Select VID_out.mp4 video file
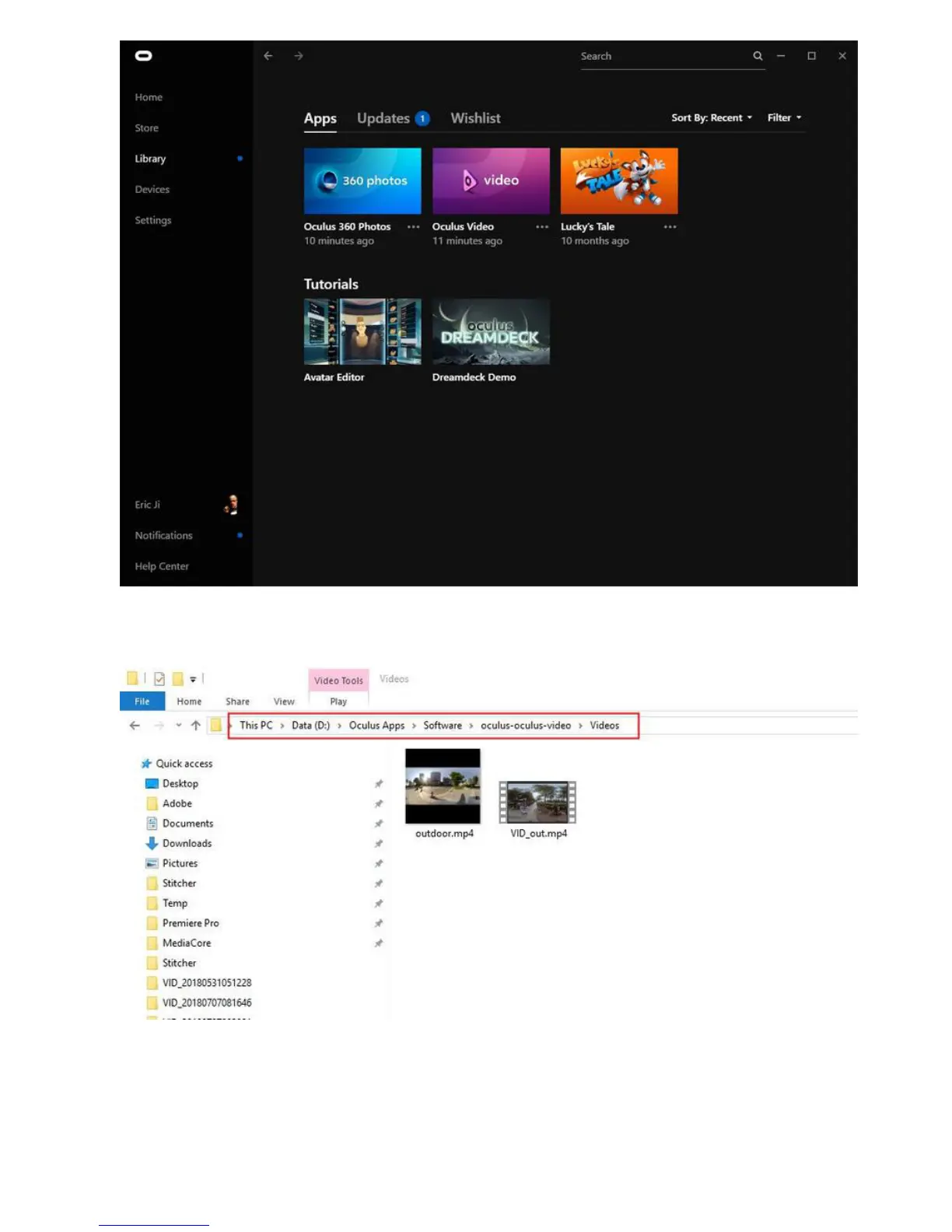 (538, 810)
